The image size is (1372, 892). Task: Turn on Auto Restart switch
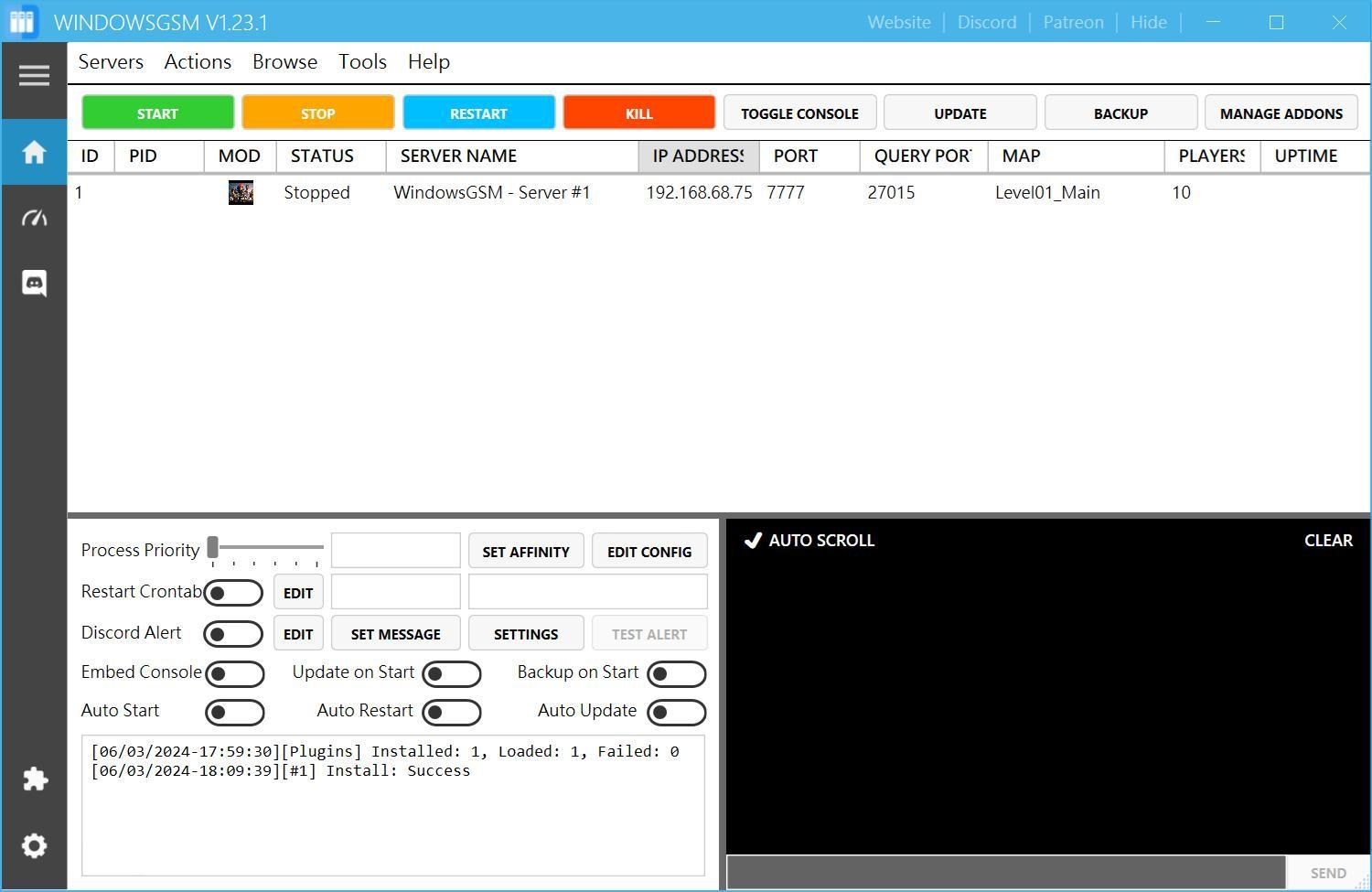(452, 713)
